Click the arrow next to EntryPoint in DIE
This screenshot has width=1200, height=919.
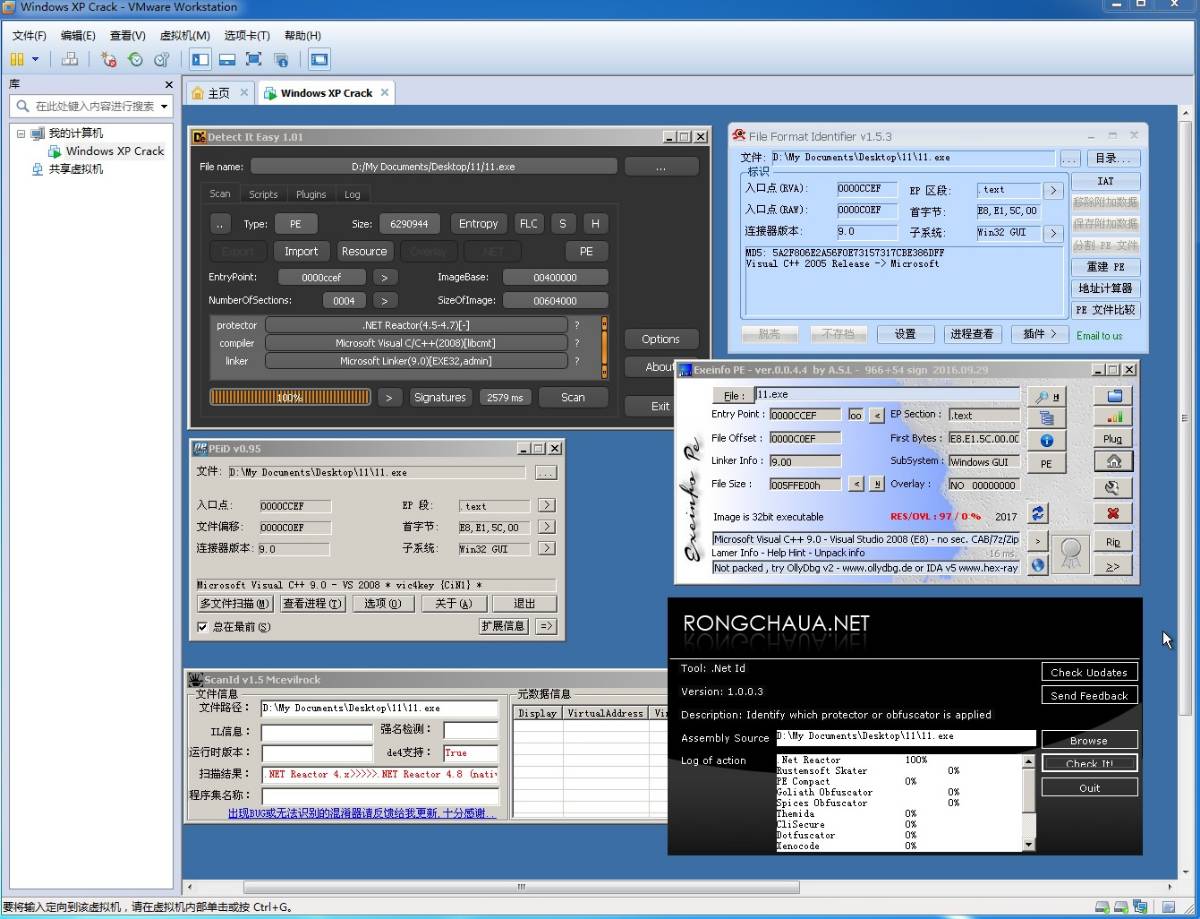pyautogui.click(x=385, y=277)
